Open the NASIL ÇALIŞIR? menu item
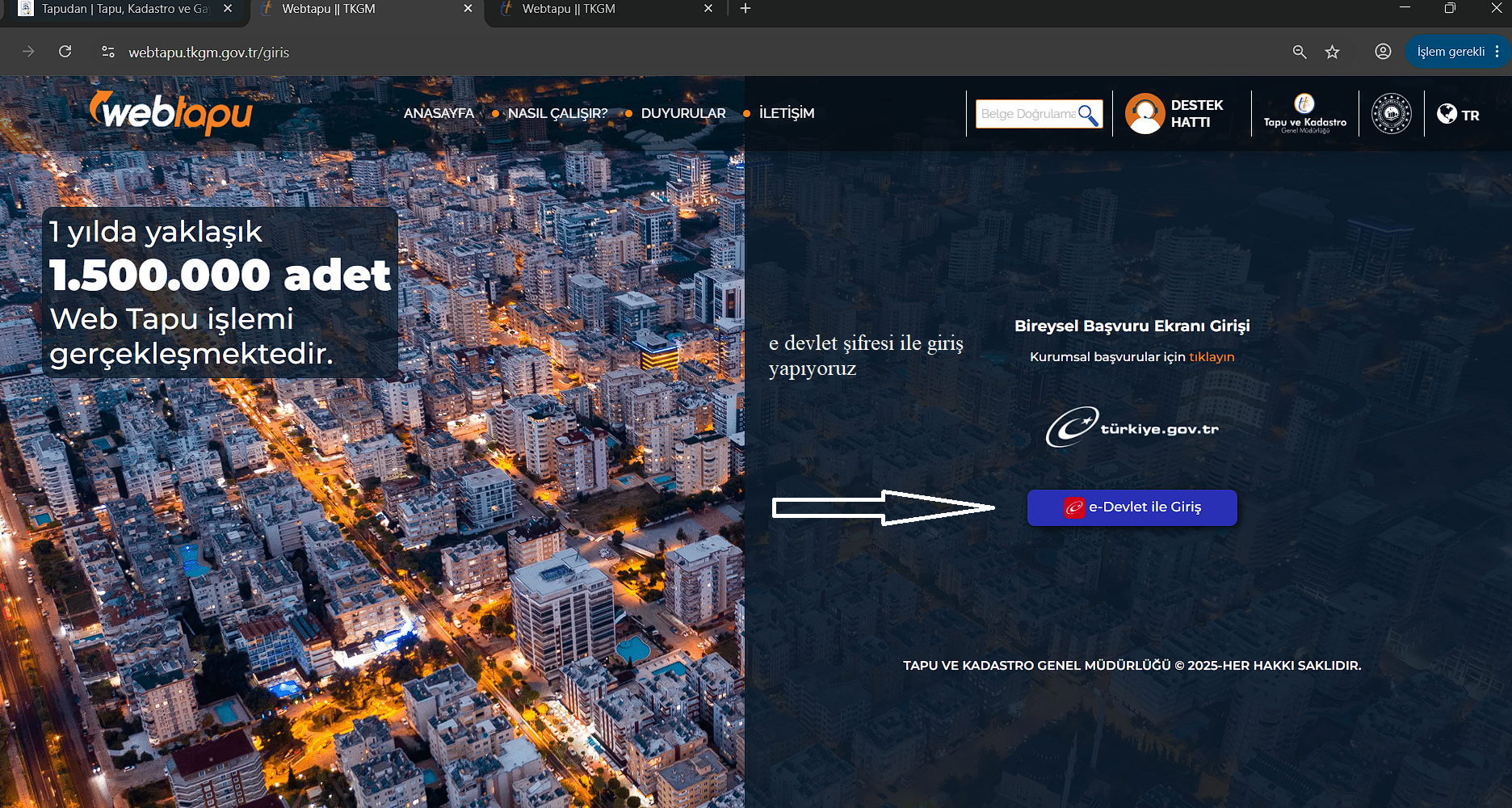This screenshot has height=808, width=1512. (x=557, y=113)
